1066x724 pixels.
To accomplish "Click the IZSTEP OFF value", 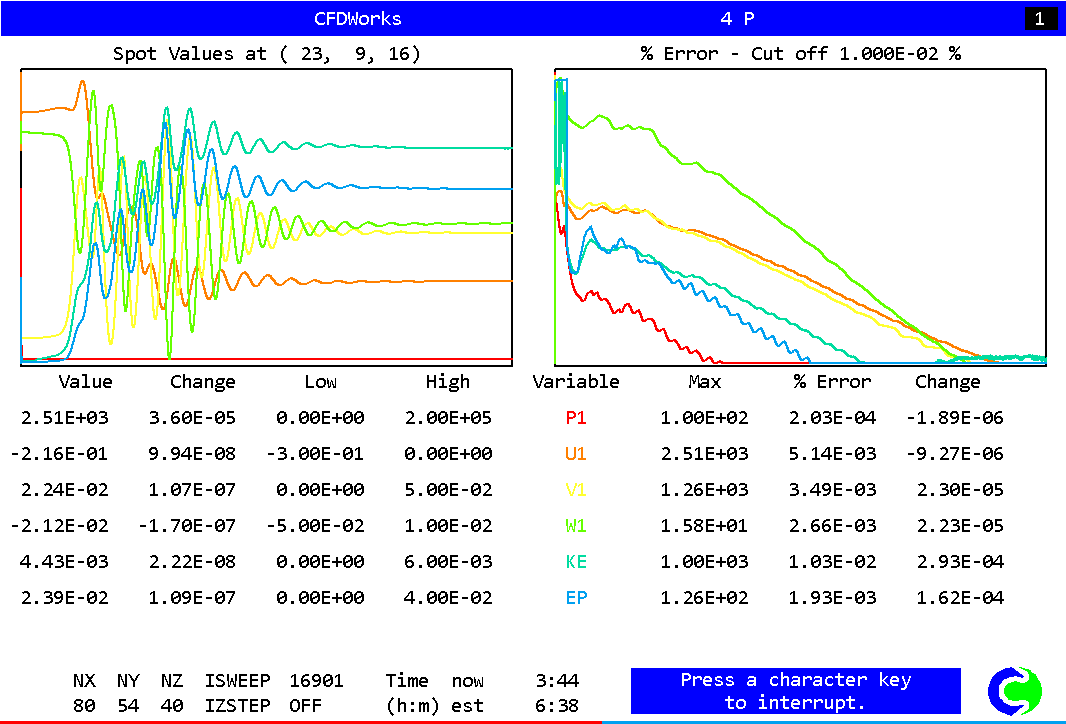I will [x=305, y=705].
